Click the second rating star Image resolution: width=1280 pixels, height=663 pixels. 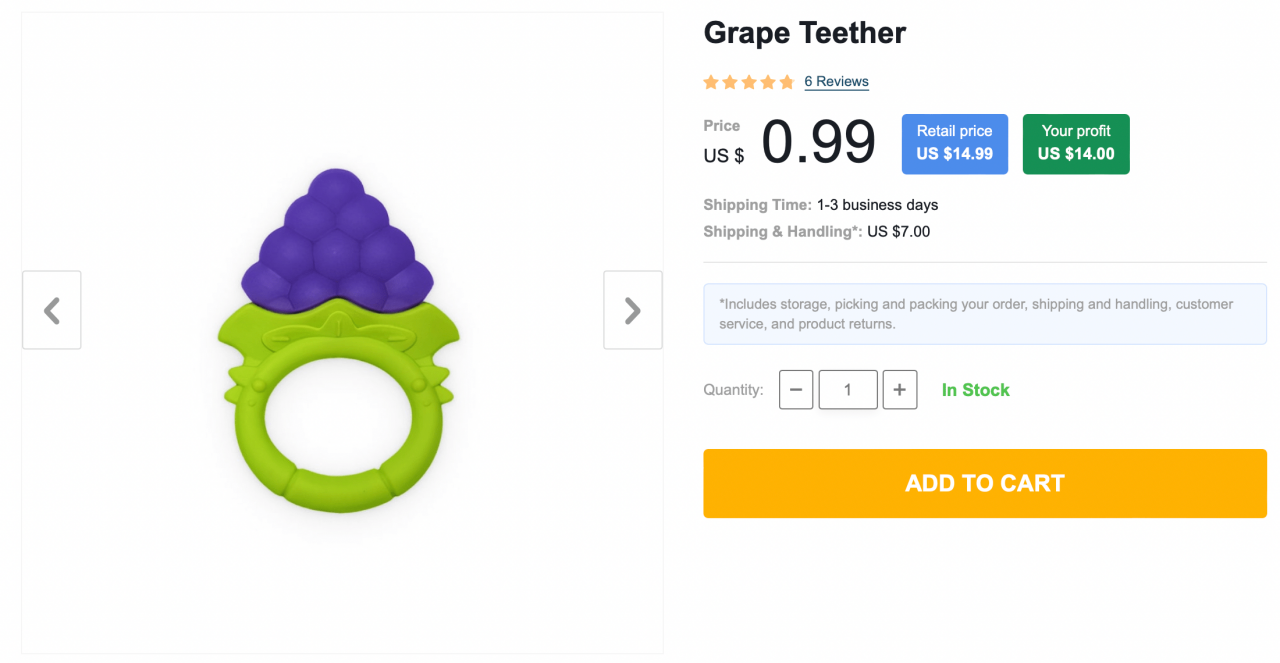[x=729, y=82]
